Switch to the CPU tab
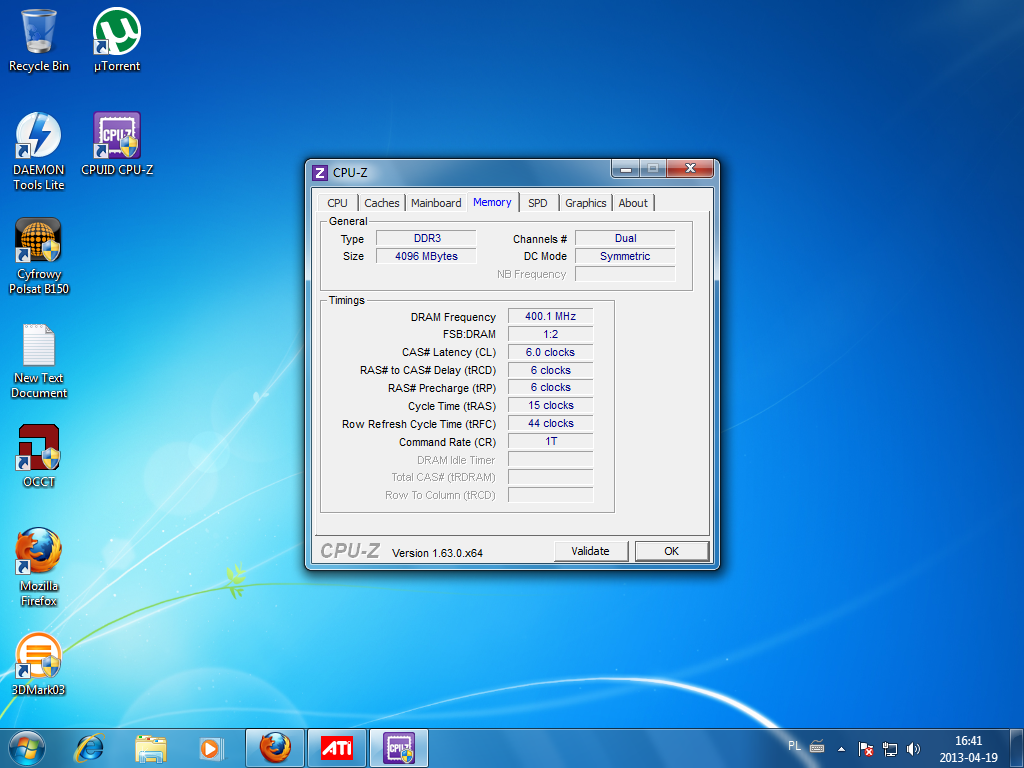The width and height of the screenshot is (1024, 768). [338, 203]
